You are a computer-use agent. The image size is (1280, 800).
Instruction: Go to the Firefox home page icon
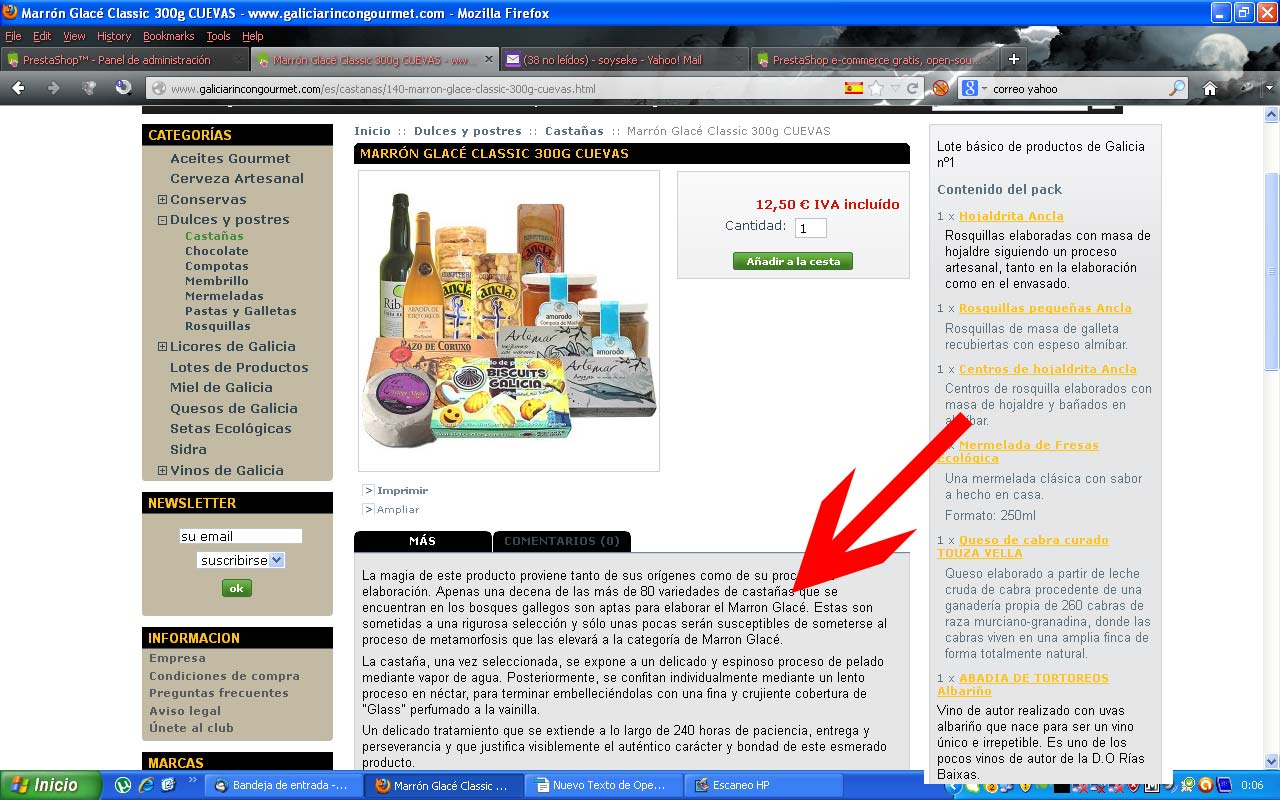(1209, 88)
